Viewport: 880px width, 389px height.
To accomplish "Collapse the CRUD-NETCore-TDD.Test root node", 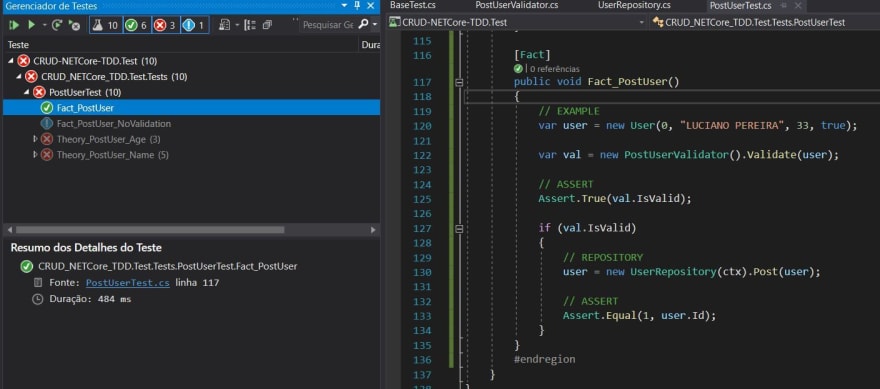I will [11, 61].
